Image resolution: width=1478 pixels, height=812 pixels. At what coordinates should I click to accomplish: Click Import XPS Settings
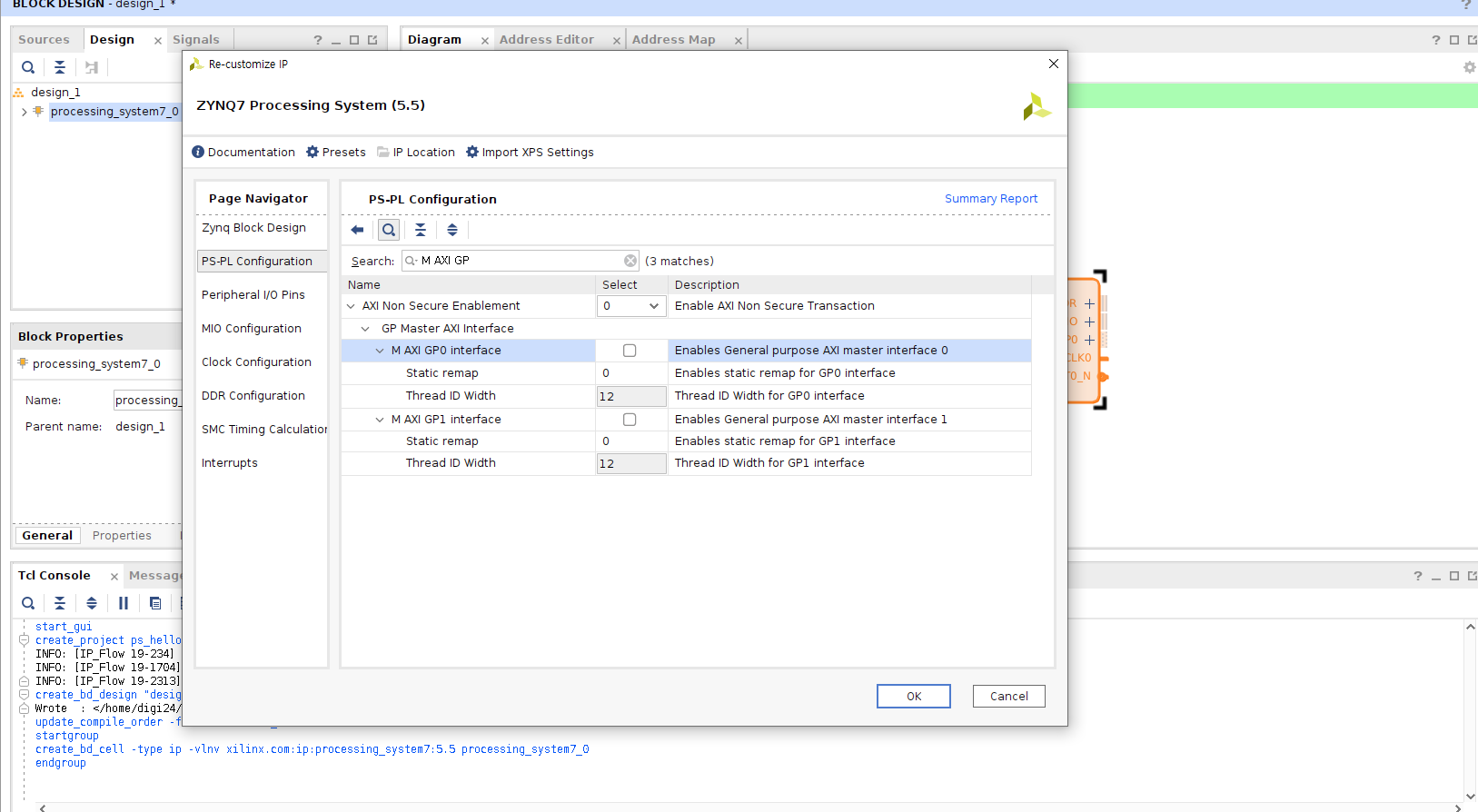coord(530,152)
